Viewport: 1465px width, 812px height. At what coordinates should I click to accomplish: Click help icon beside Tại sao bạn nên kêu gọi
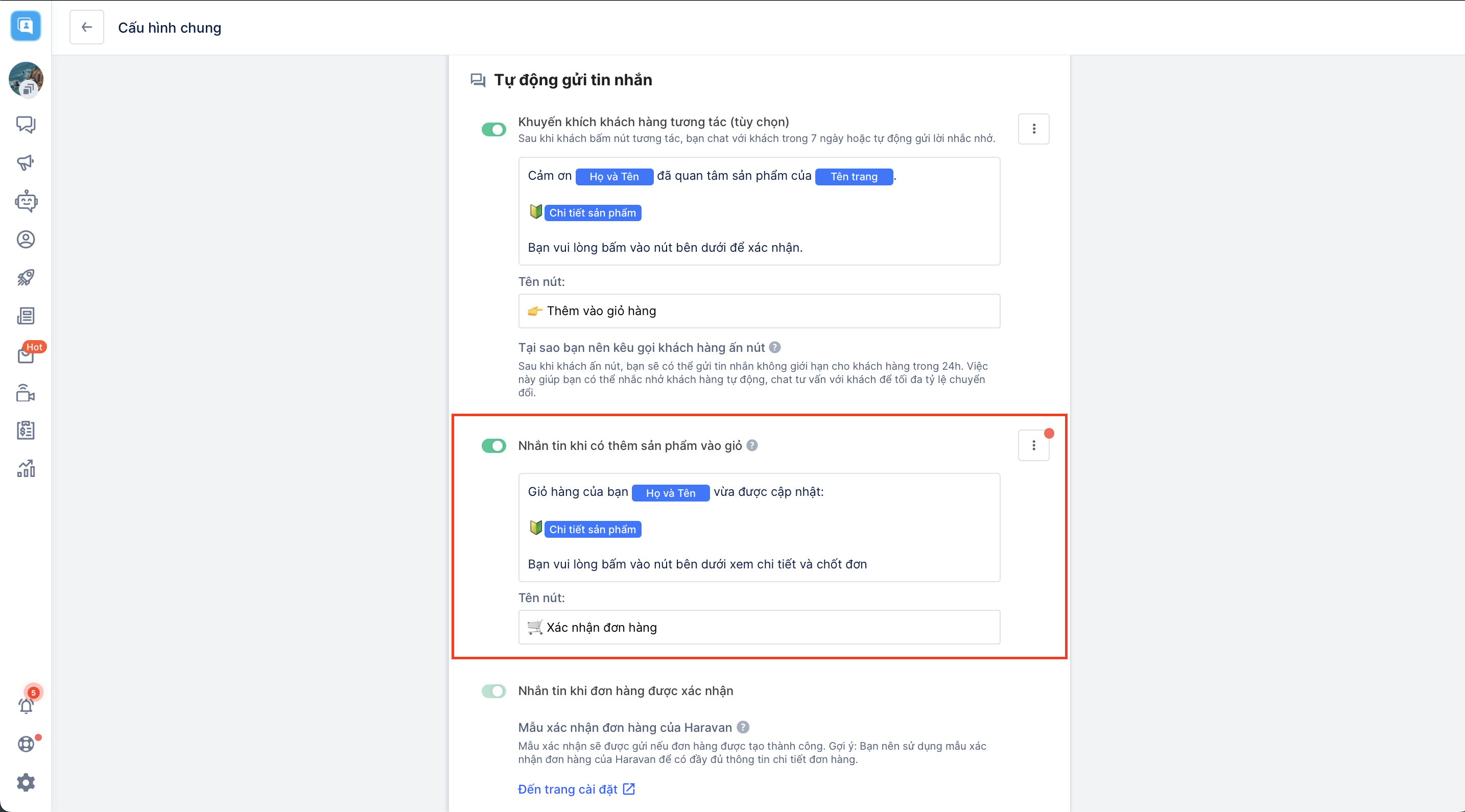(x=774, y=347)
